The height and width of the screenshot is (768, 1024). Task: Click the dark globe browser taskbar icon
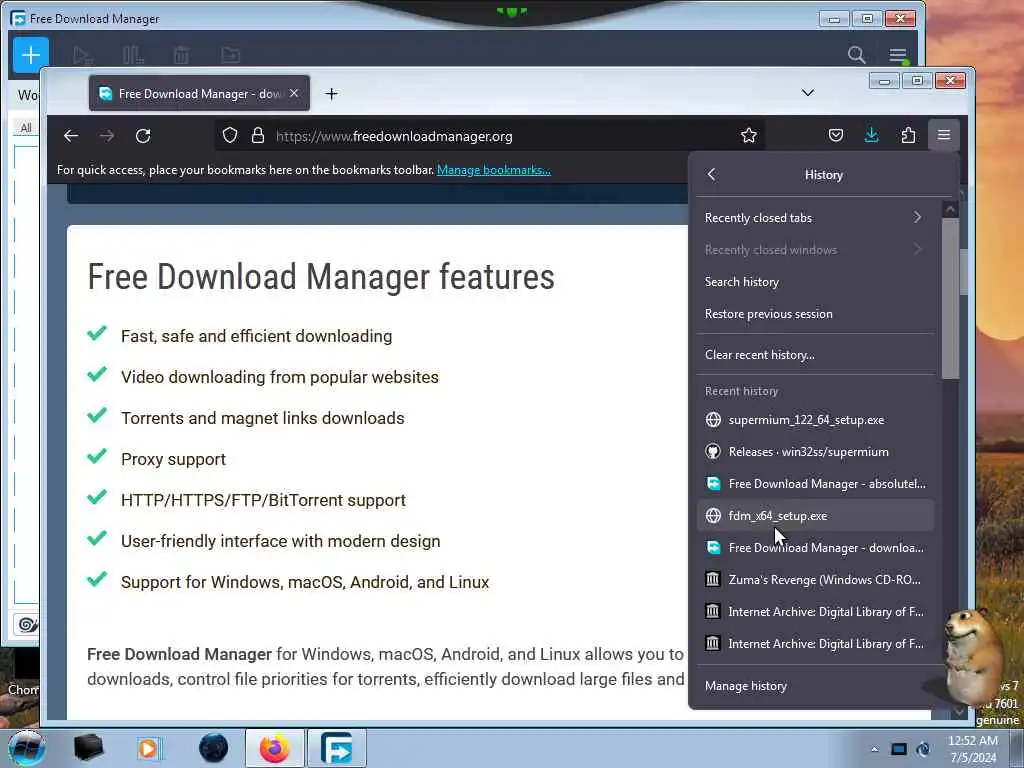[x=214, y=748]
